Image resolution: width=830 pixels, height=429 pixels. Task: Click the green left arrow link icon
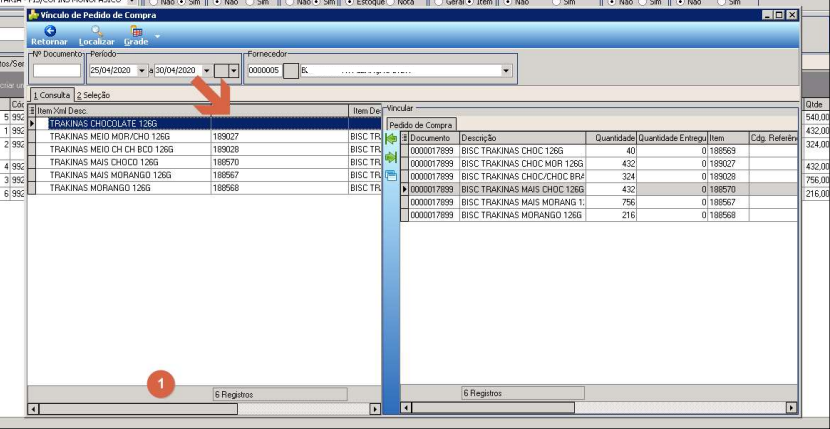click(391, 139)
